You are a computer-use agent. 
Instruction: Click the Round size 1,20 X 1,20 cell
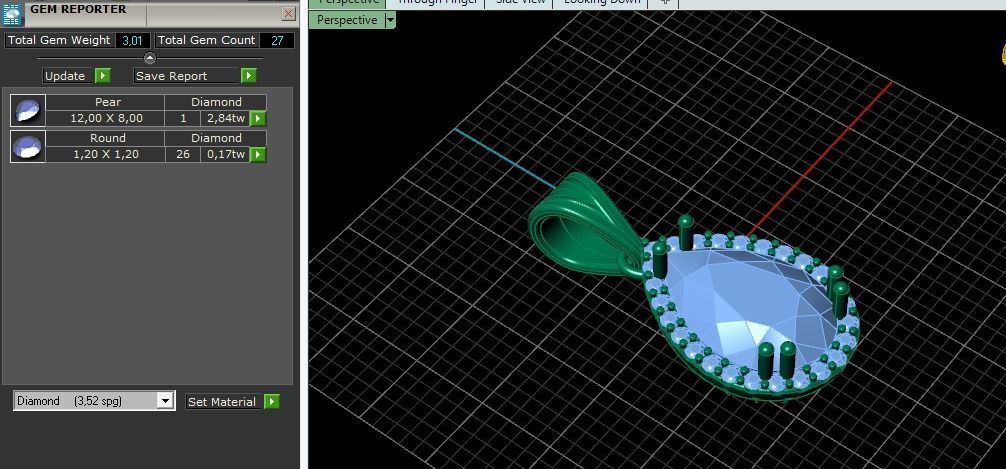(106, 155)
